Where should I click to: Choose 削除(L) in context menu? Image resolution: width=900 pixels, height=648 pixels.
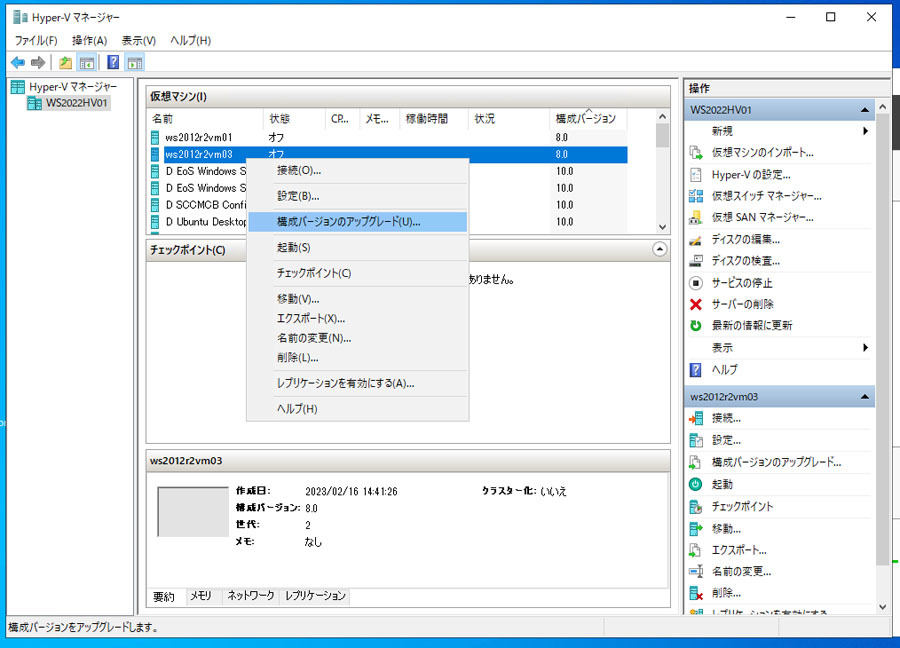click(x=357, y=358)
